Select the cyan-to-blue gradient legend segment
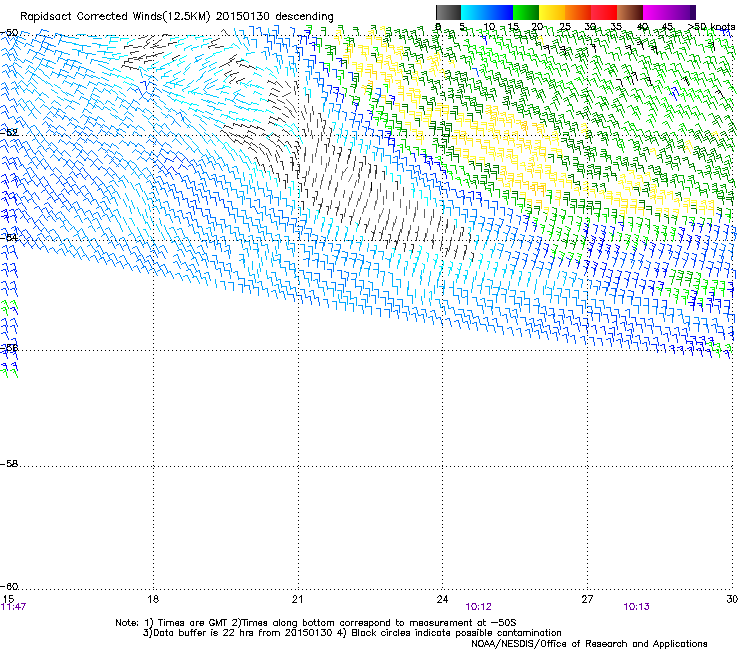Screen dimensions: 740x650 point(487,12)
